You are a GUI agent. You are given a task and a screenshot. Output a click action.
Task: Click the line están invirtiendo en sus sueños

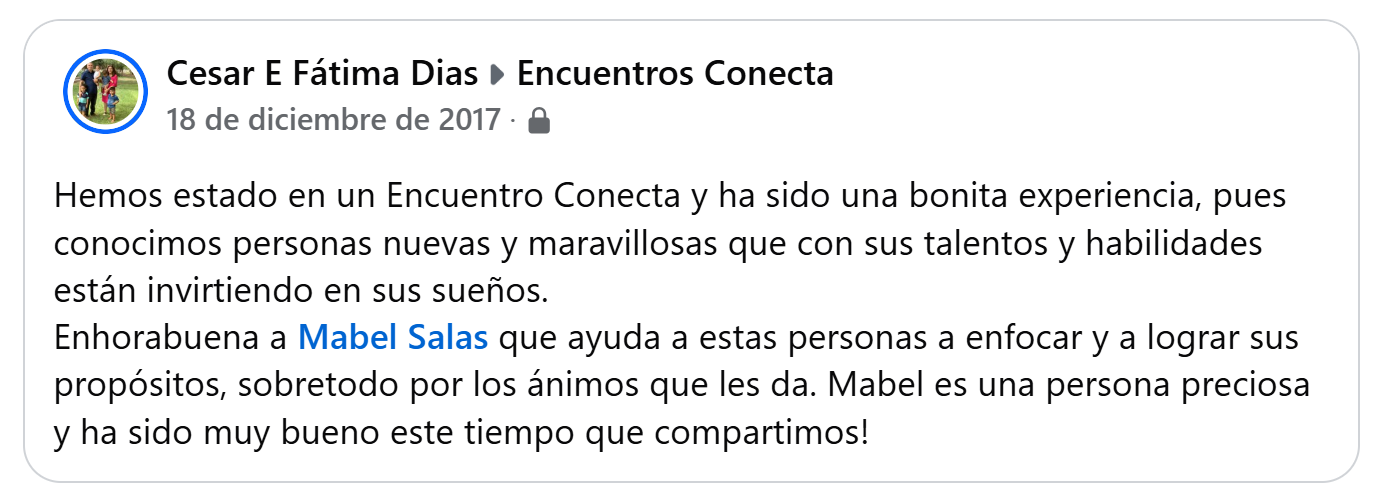pos(302,292)
